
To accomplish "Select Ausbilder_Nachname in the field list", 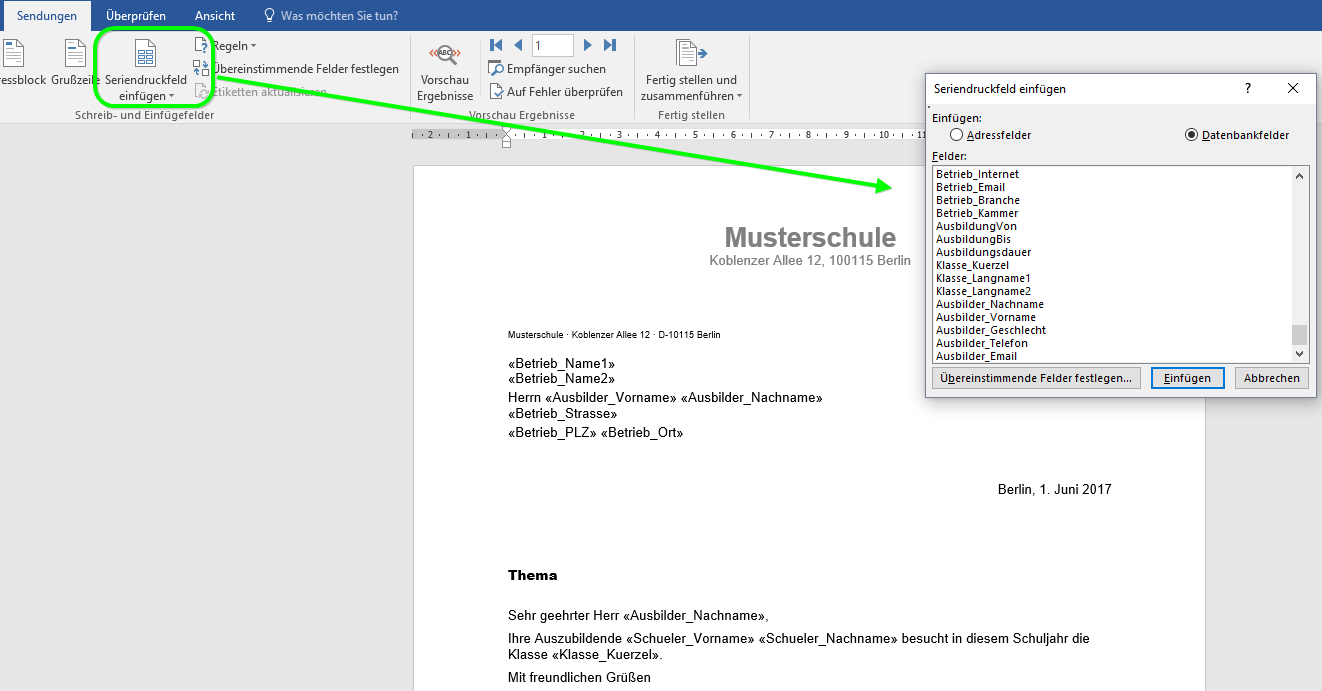I will tap(990, 304).
